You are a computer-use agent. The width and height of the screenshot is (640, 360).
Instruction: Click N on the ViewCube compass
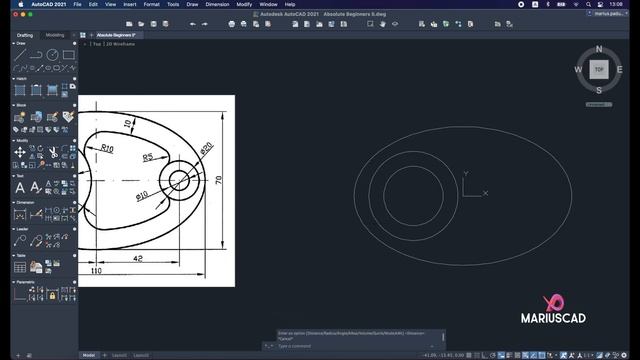pyautogui.click(x=599, y=49)
